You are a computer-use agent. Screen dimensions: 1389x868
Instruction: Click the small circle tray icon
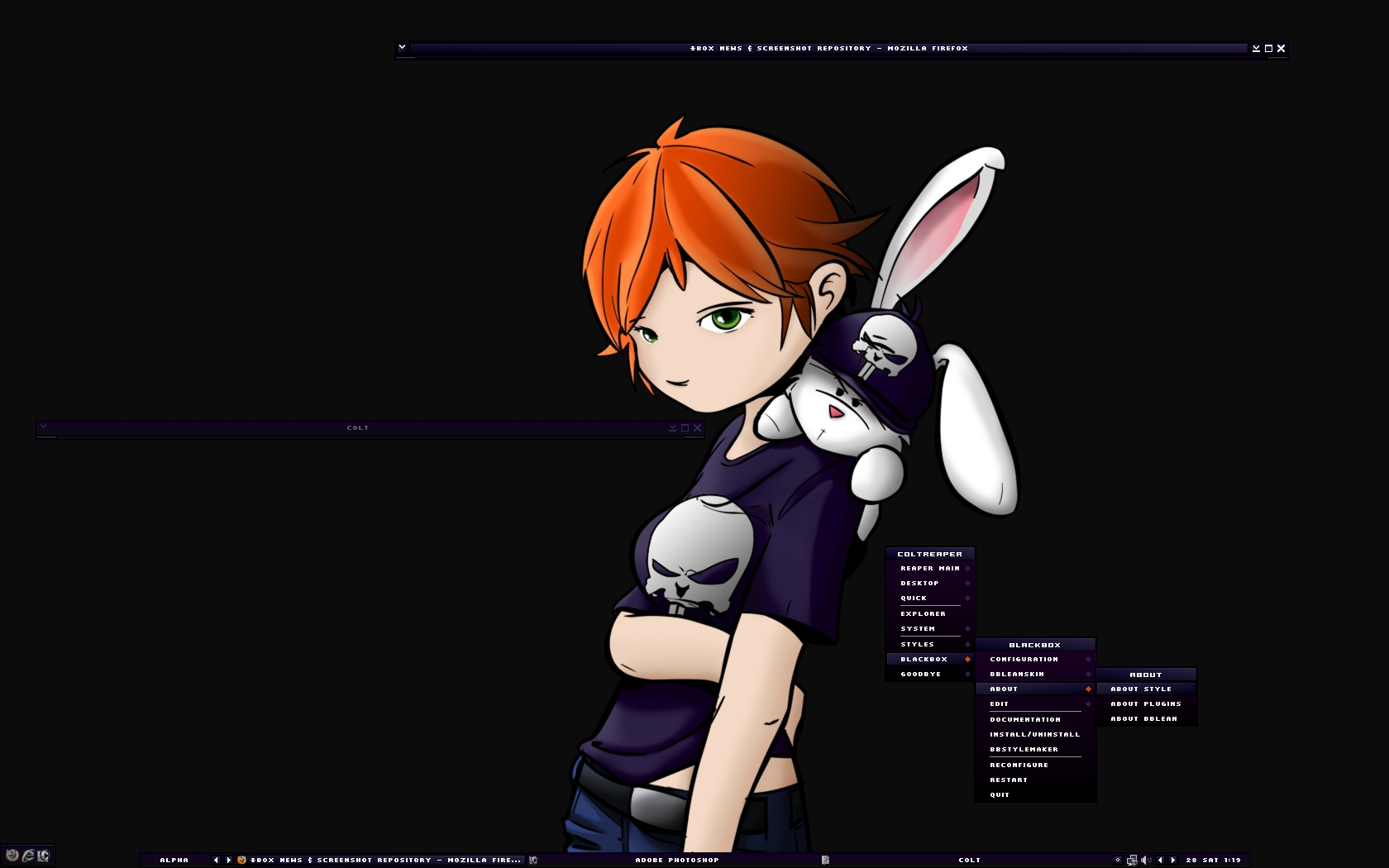click(x=1118, y=860)
